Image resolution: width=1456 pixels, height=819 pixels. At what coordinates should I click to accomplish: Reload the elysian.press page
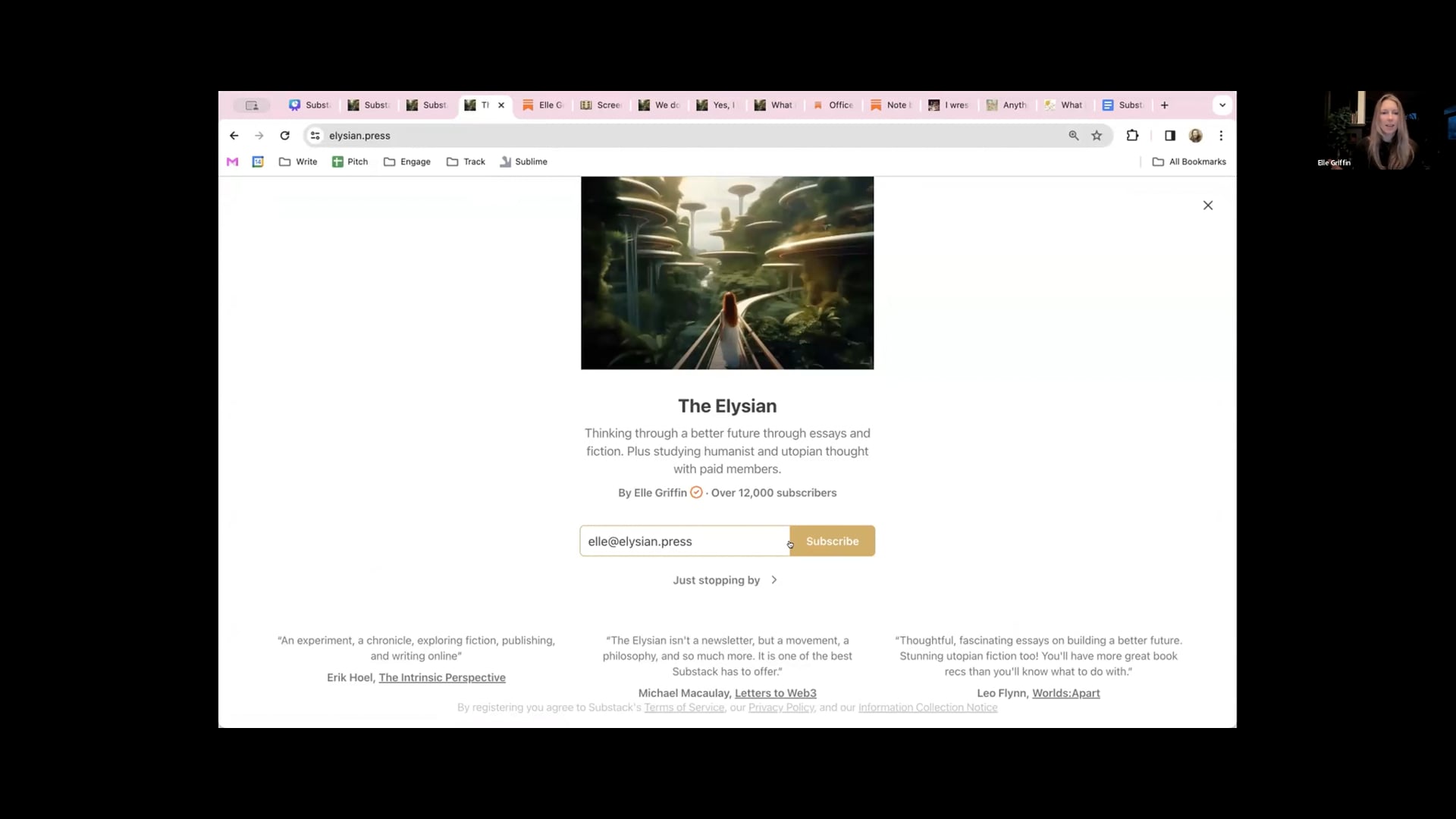click(x=284, y=136)
